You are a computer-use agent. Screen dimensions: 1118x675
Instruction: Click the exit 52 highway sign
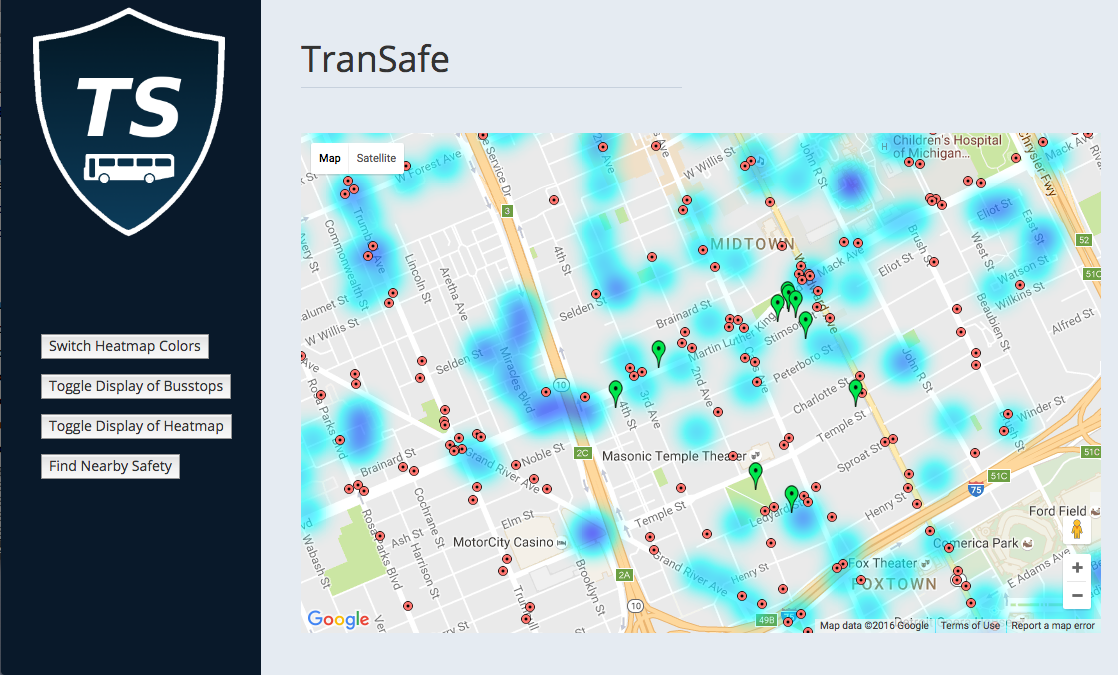point(1084,240)
